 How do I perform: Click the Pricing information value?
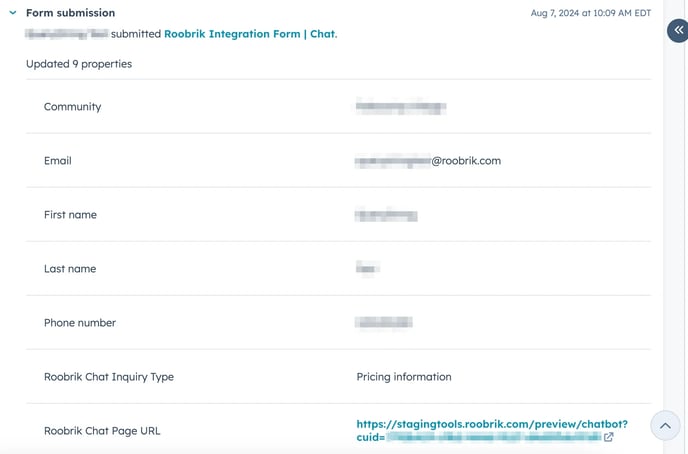tap(404, 377)
